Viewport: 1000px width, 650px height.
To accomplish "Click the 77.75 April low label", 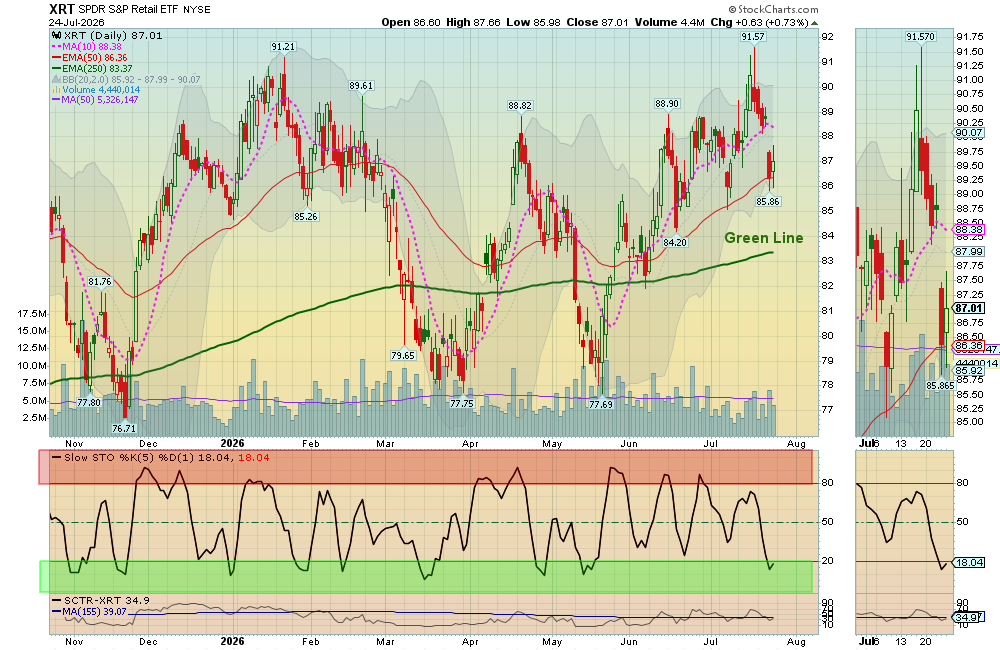I will tap(462, 403).
